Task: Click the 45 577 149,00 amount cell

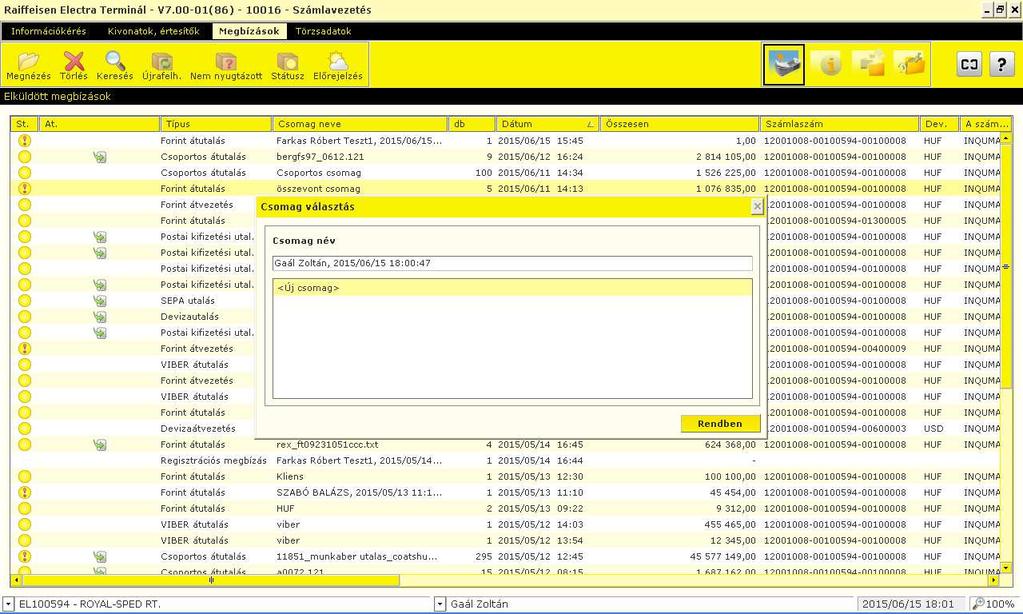Action: pyautogui.click(x=722, y=557)
